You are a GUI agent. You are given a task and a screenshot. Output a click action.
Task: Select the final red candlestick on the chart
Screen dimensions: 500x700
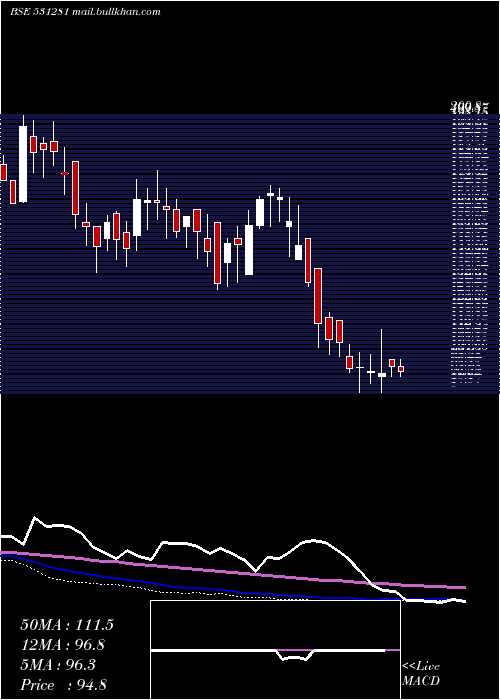coord(401,369)
